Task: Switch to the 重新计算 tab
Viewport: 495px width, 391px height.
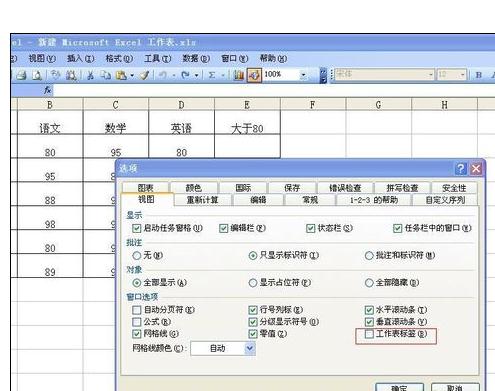Action: coord(202,200)
